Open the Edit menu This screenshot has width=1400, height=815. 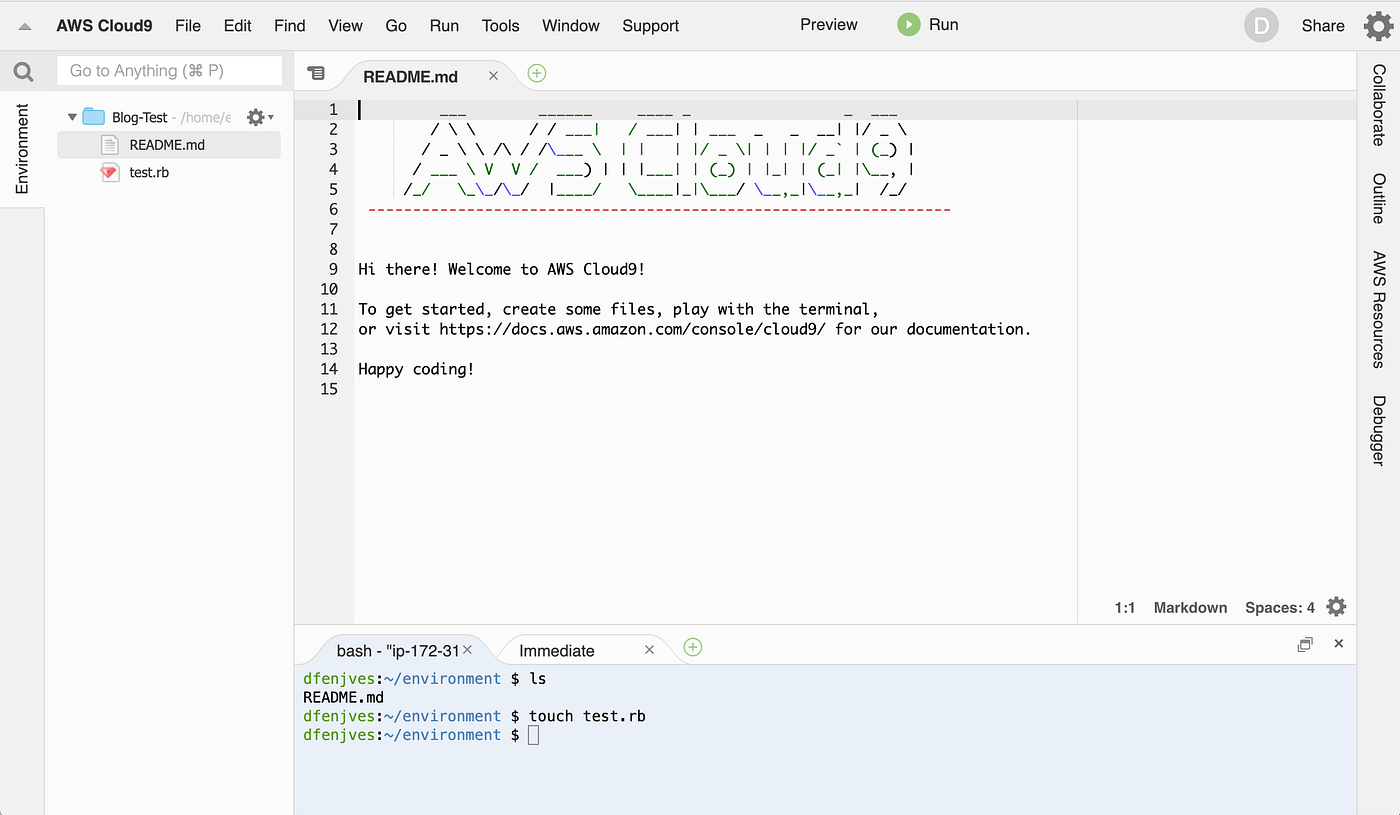[x=238, y=26]
